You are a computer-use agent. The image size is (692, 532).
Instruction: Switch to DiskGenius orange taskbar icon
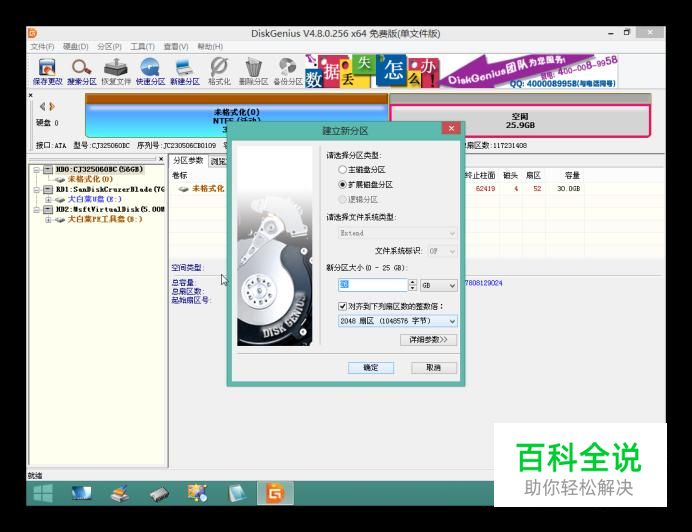[275, 493]
